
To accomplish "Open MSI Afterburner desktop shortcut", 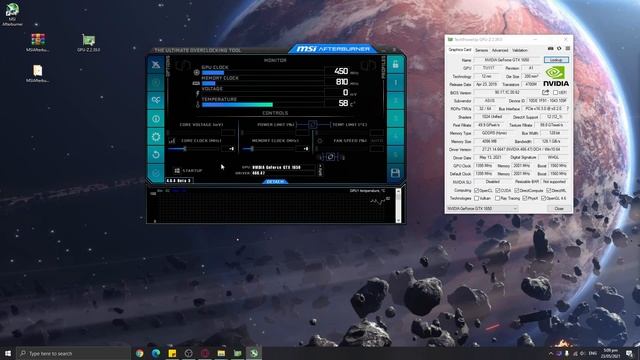I will 12,13.
